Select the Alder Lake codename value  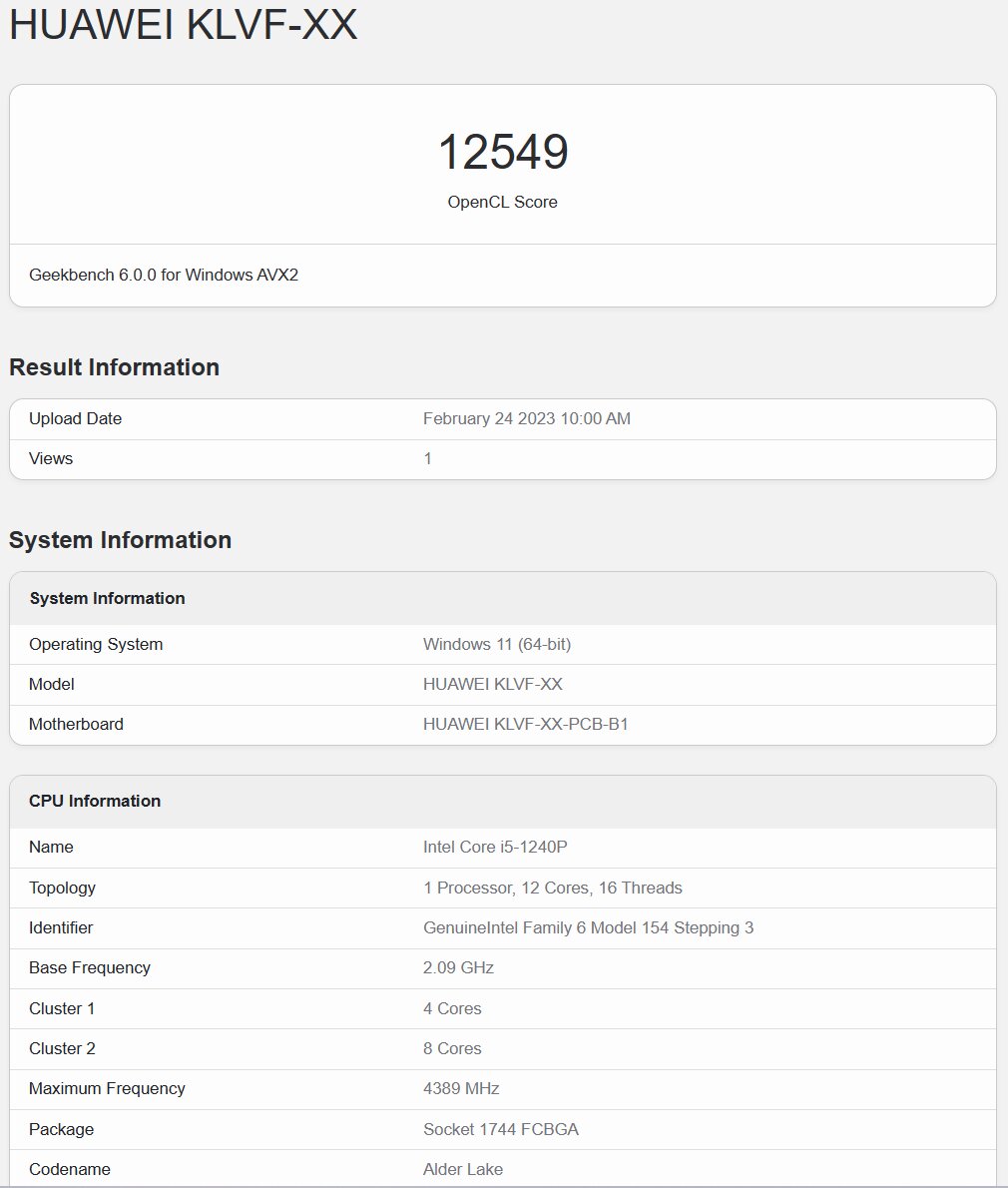pos(463,1170)
